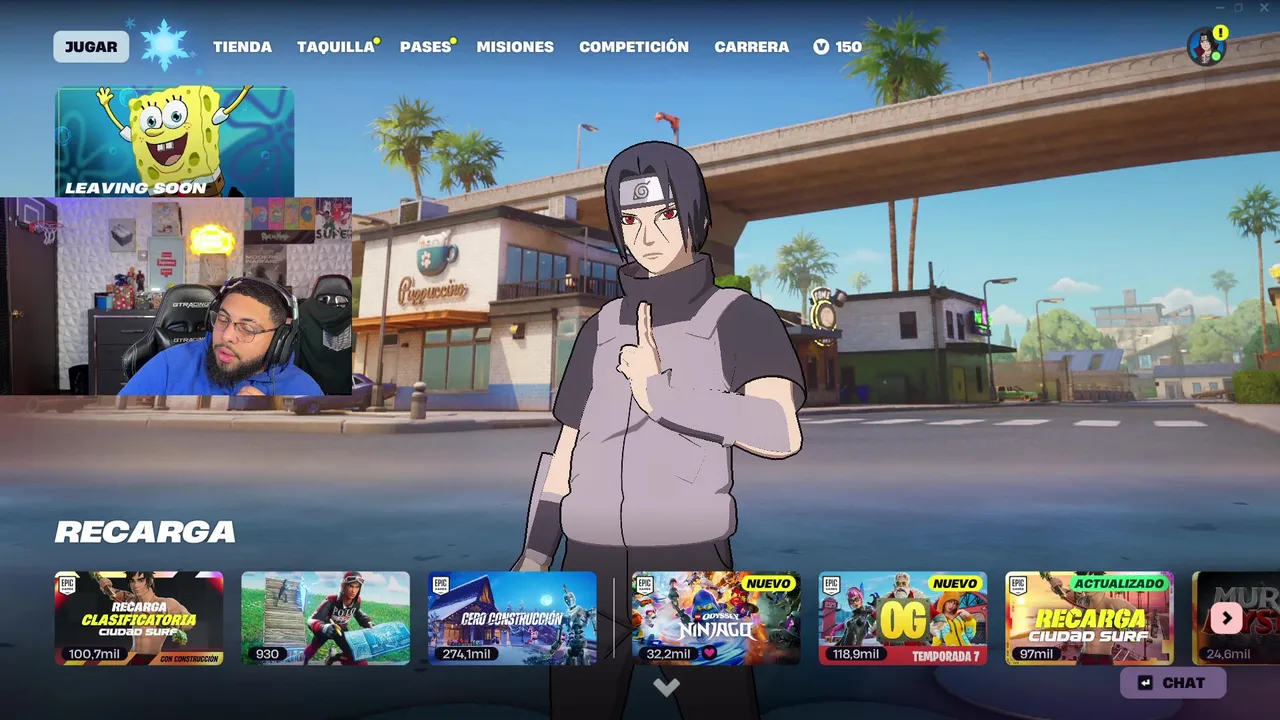
Task: Select the Cero Construcción game mode card
Action: click(x=512, y=618)
